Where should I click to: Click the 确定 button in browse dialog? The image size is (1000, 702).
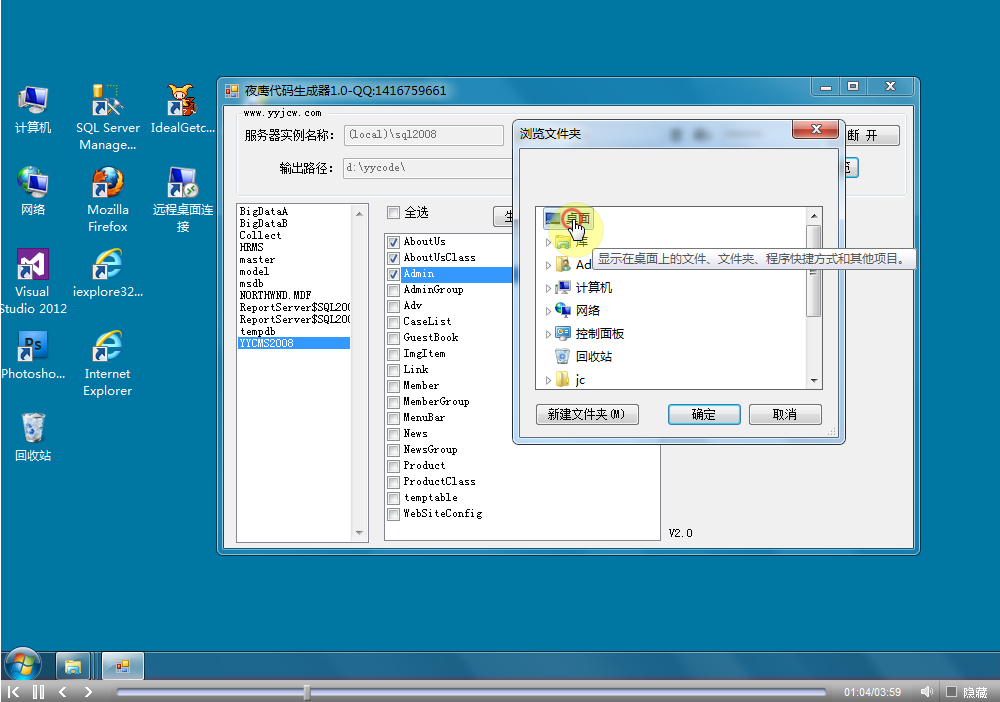tap(703, 414)
